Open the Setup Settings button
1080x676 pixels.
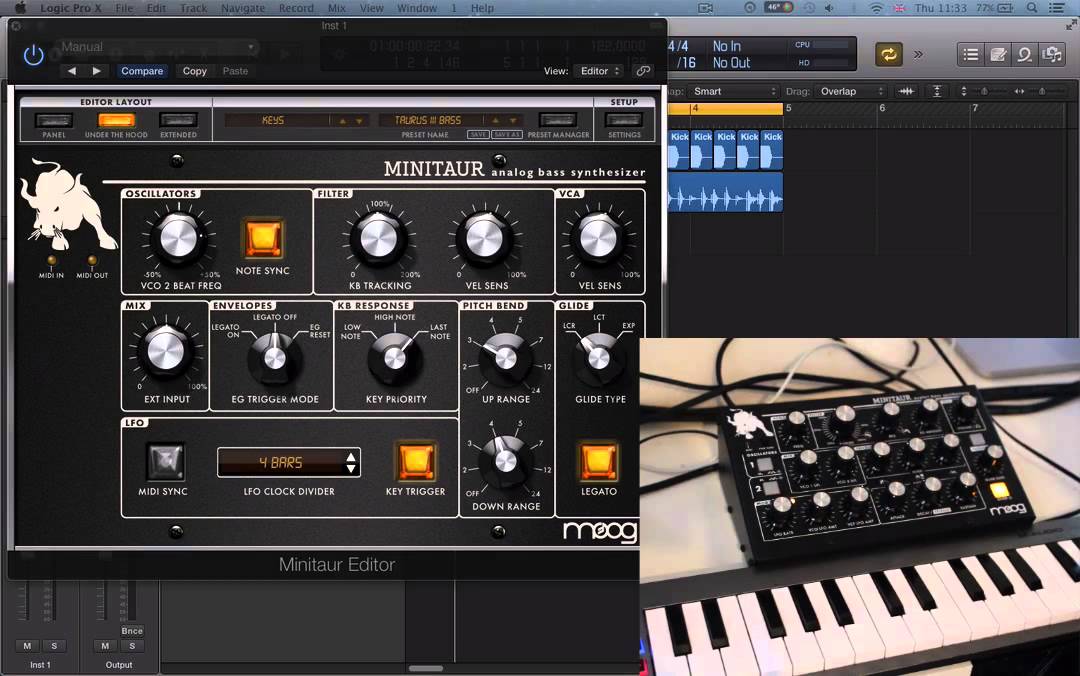[x=624, y=121]
